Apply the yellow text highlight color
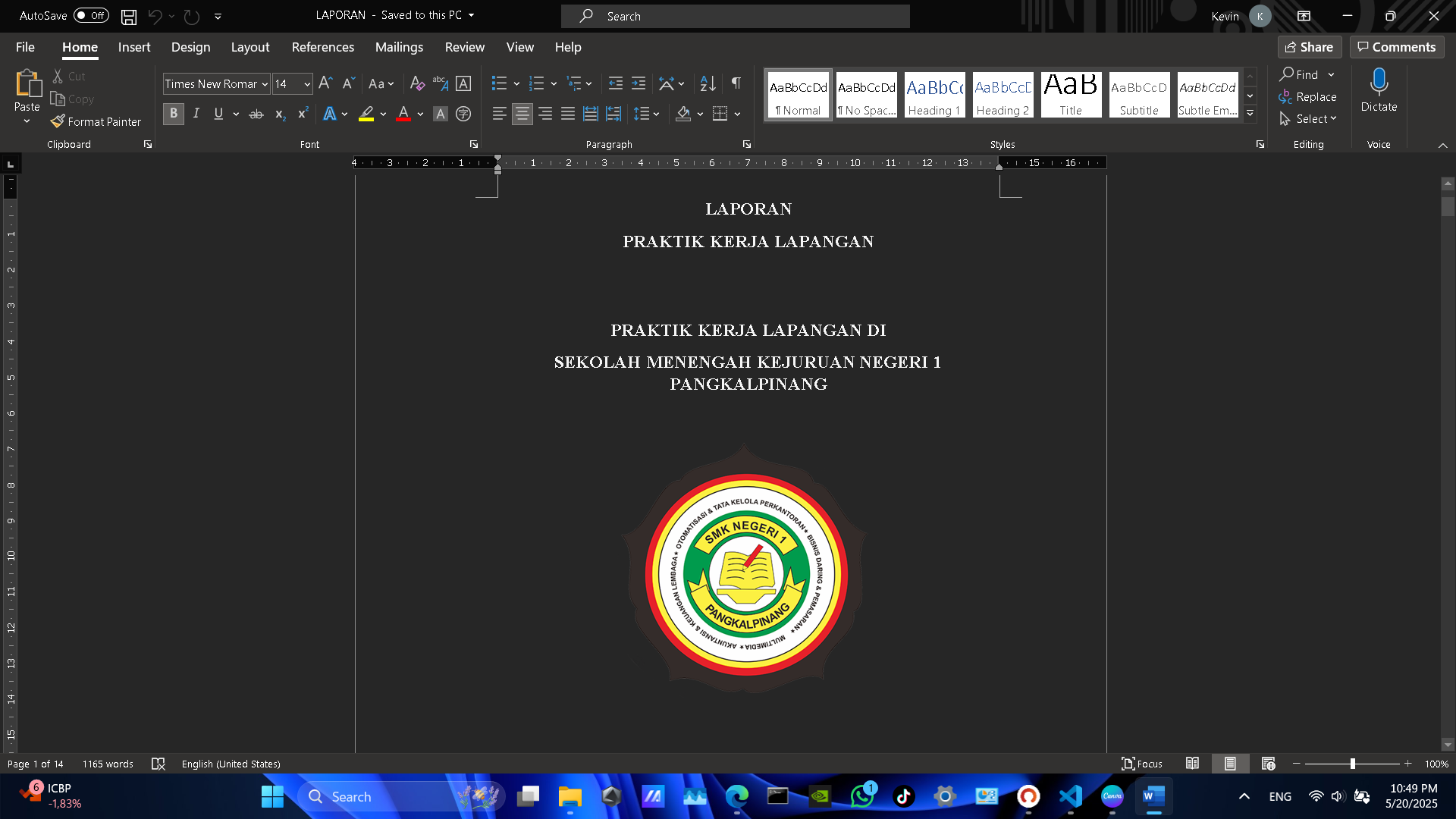 click(x=366, y=114)
